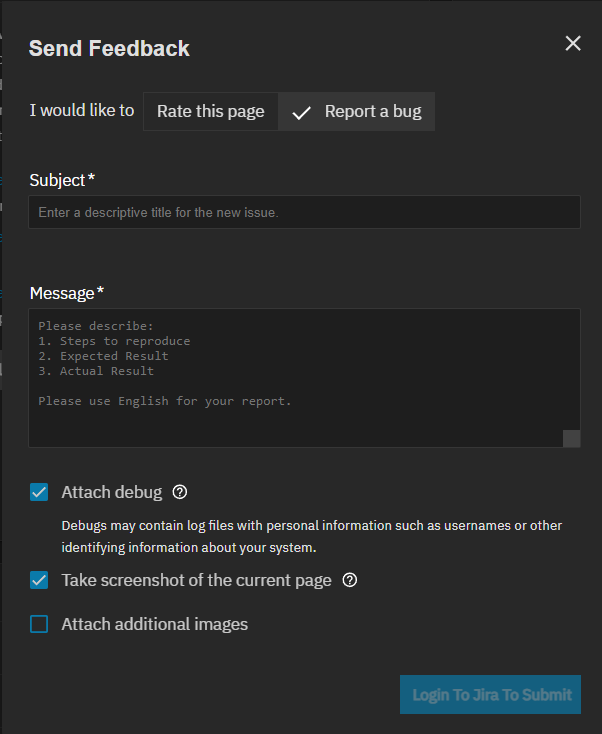Click the Subject field label

(62, 180)
